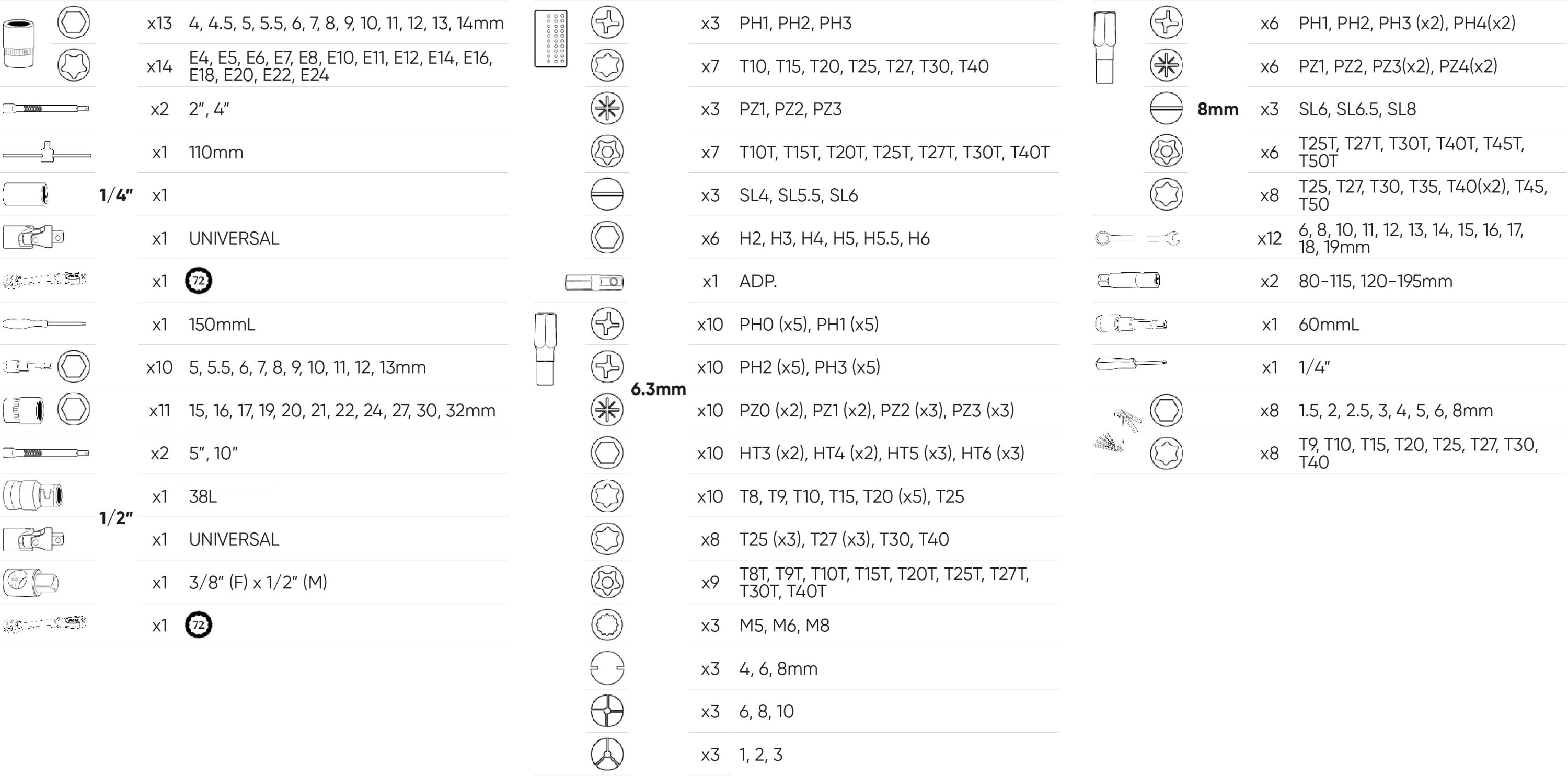The height and width of the screenshot is (776, 1568).
Task: Click the 72-tooth badge in the 1/2" section
Action: (199, 625)
